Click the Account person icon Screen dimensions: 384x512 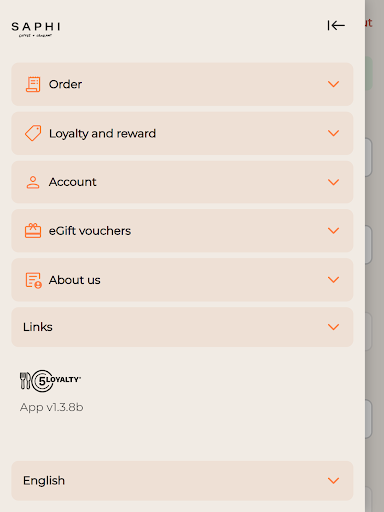[x=33, y=182]
